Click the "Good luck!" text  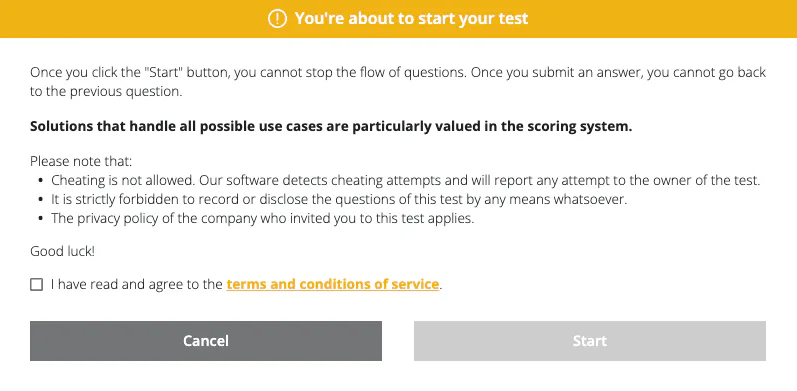(x=63, y=251)
